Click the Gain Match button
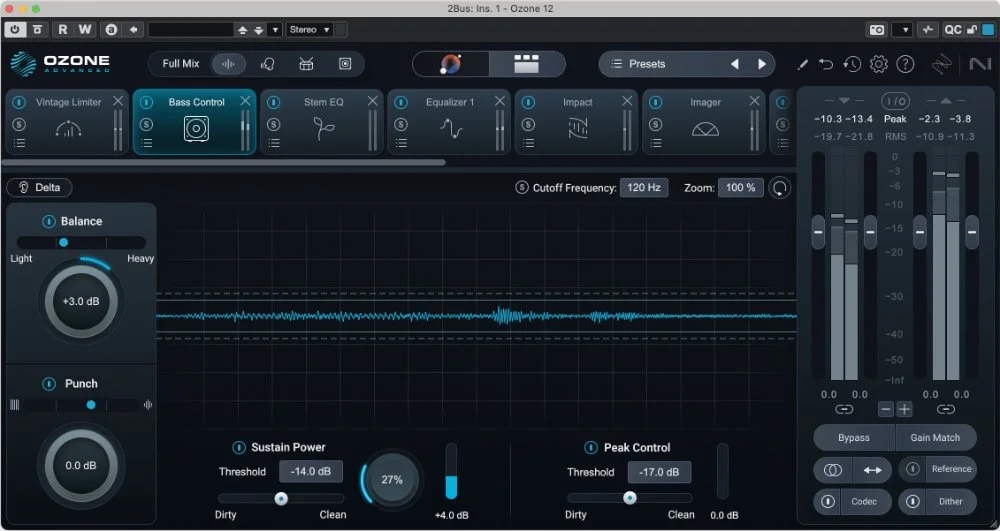Screen dimensions: 1000x531 (935, 437)
